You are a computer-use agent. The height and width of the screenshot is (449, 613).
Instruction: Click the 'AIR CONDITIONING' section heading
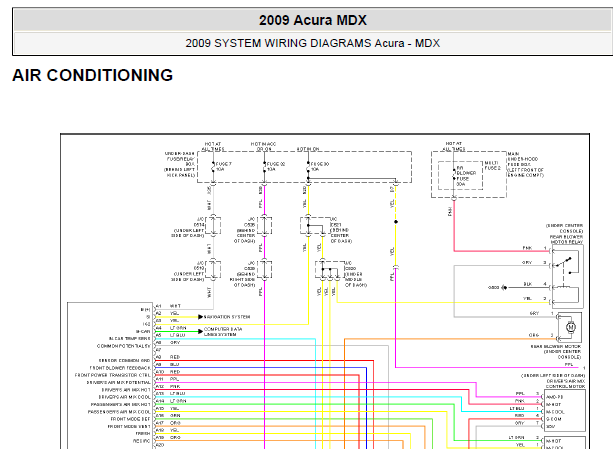tap(93, 75)
